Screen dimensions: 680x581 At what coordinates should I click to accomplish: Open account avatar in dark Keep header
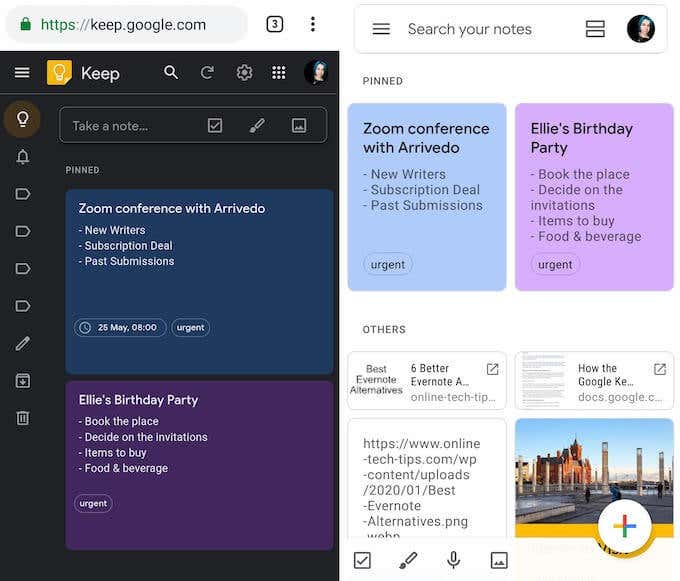(316, 72)
